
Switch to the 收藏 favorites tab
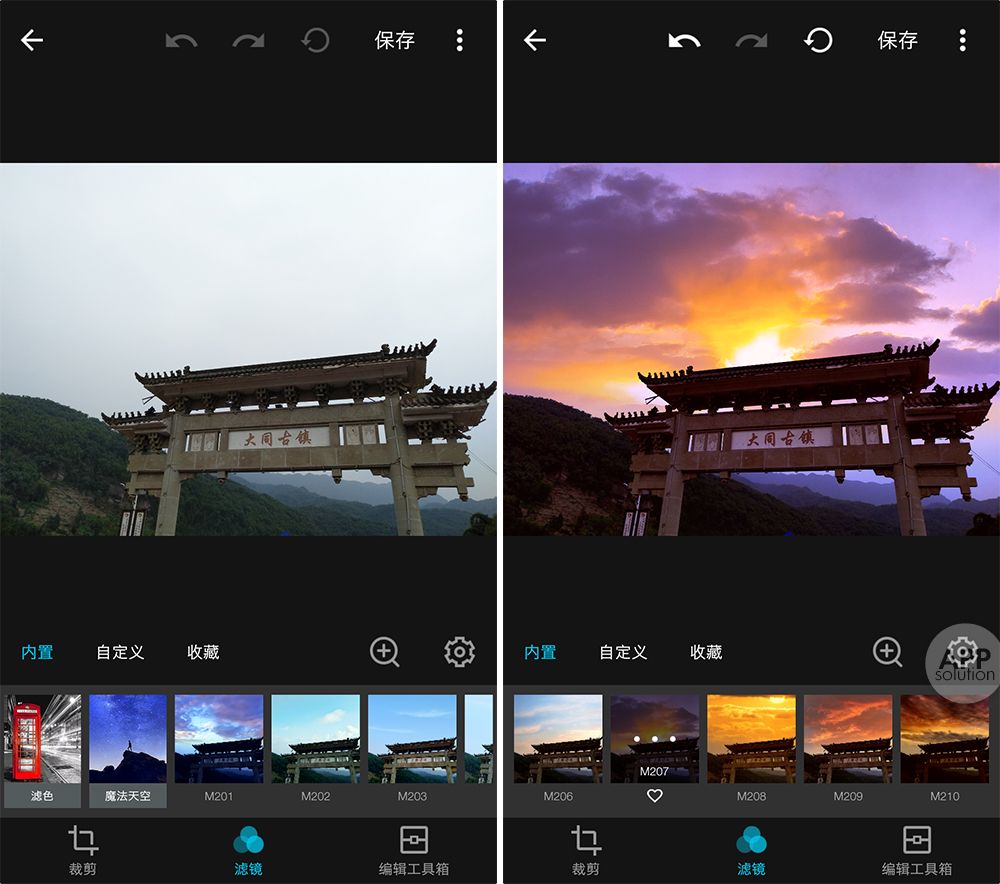(x=203, y=651)
